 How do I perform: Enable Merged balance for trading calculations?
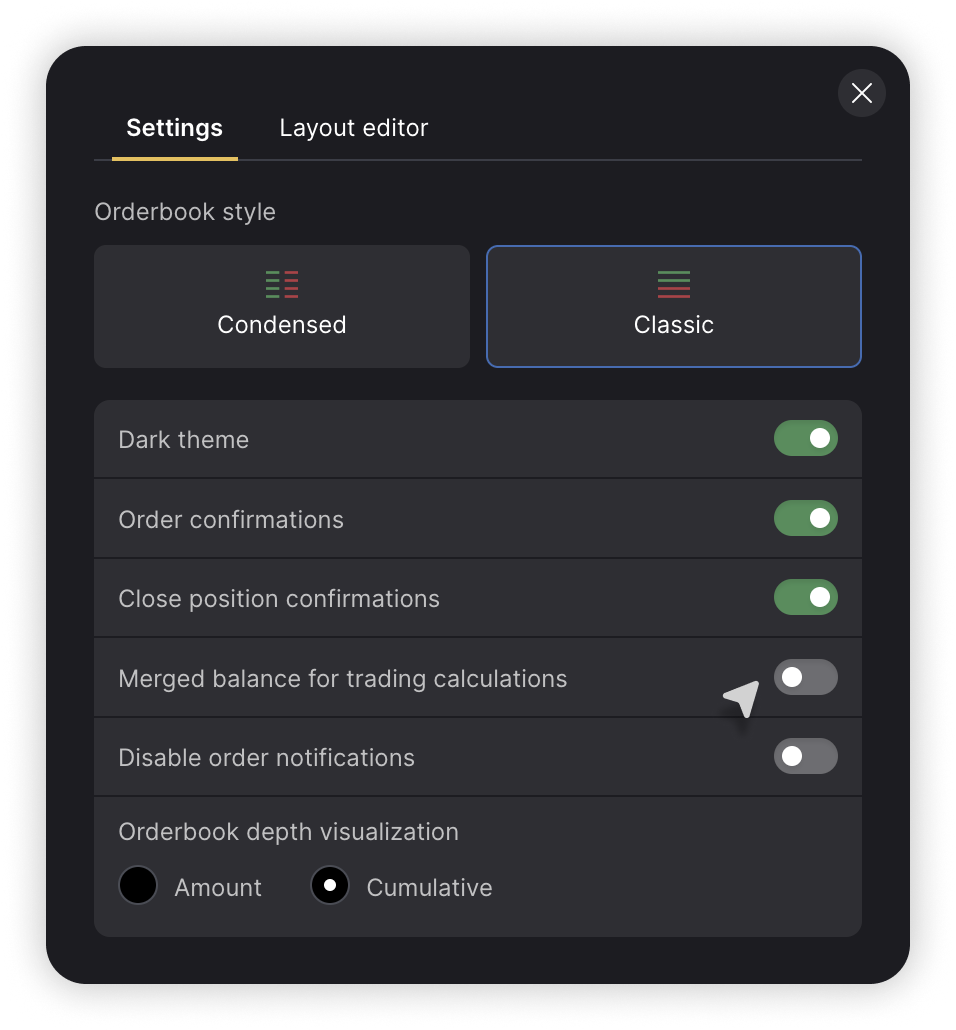[806, 677]
